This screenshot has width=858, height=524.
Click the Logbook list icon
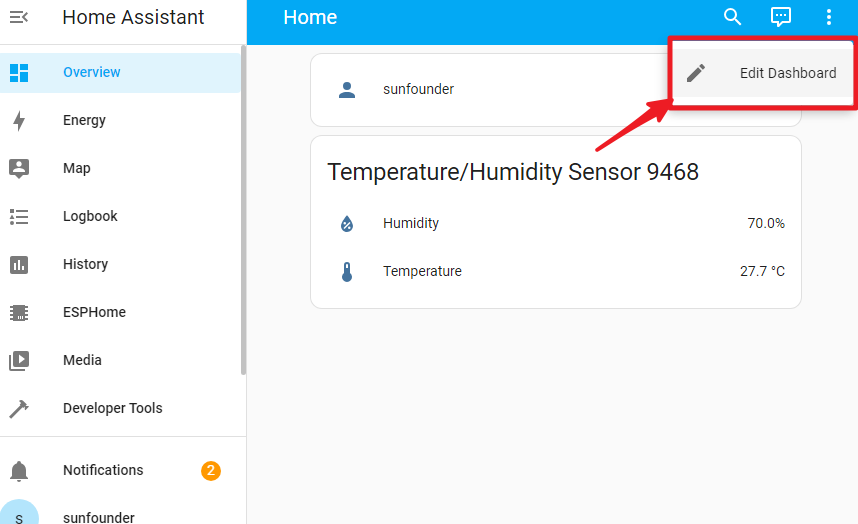coord(19,217)
